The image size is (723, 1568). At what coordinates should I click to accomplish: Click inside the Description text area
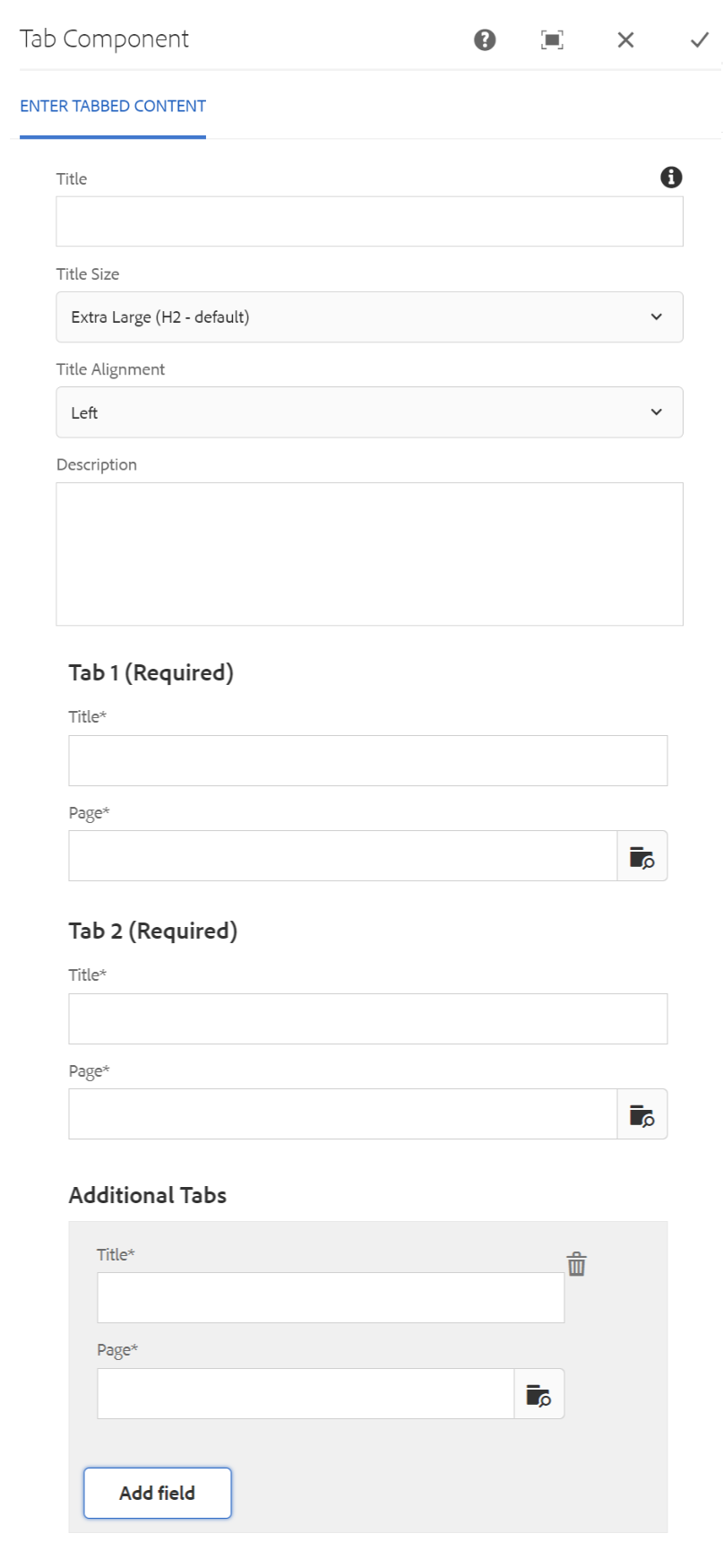[369, 551]
